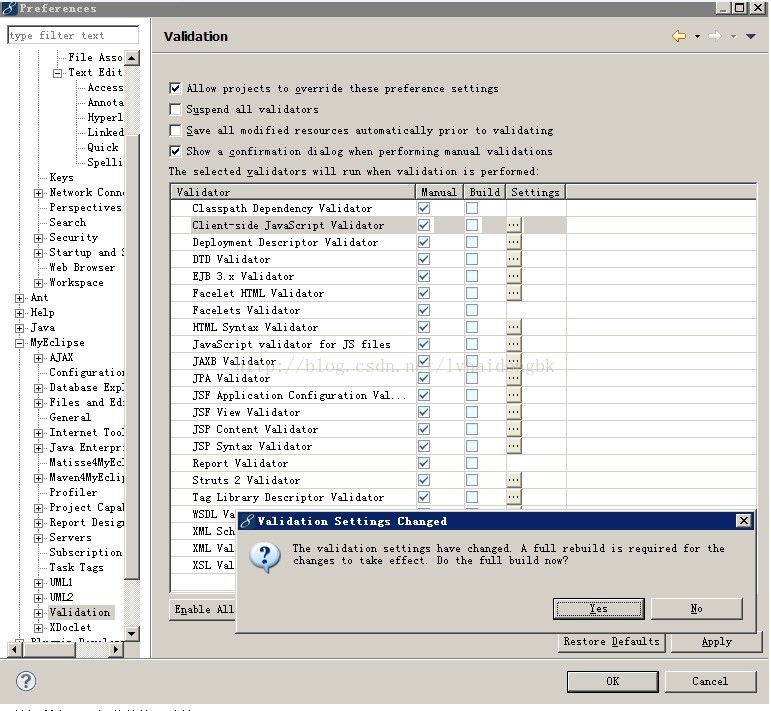Viewport: 771px width, 711px height.
Task: Open the Validation page view menu triangle
Action: pos(751,36)
